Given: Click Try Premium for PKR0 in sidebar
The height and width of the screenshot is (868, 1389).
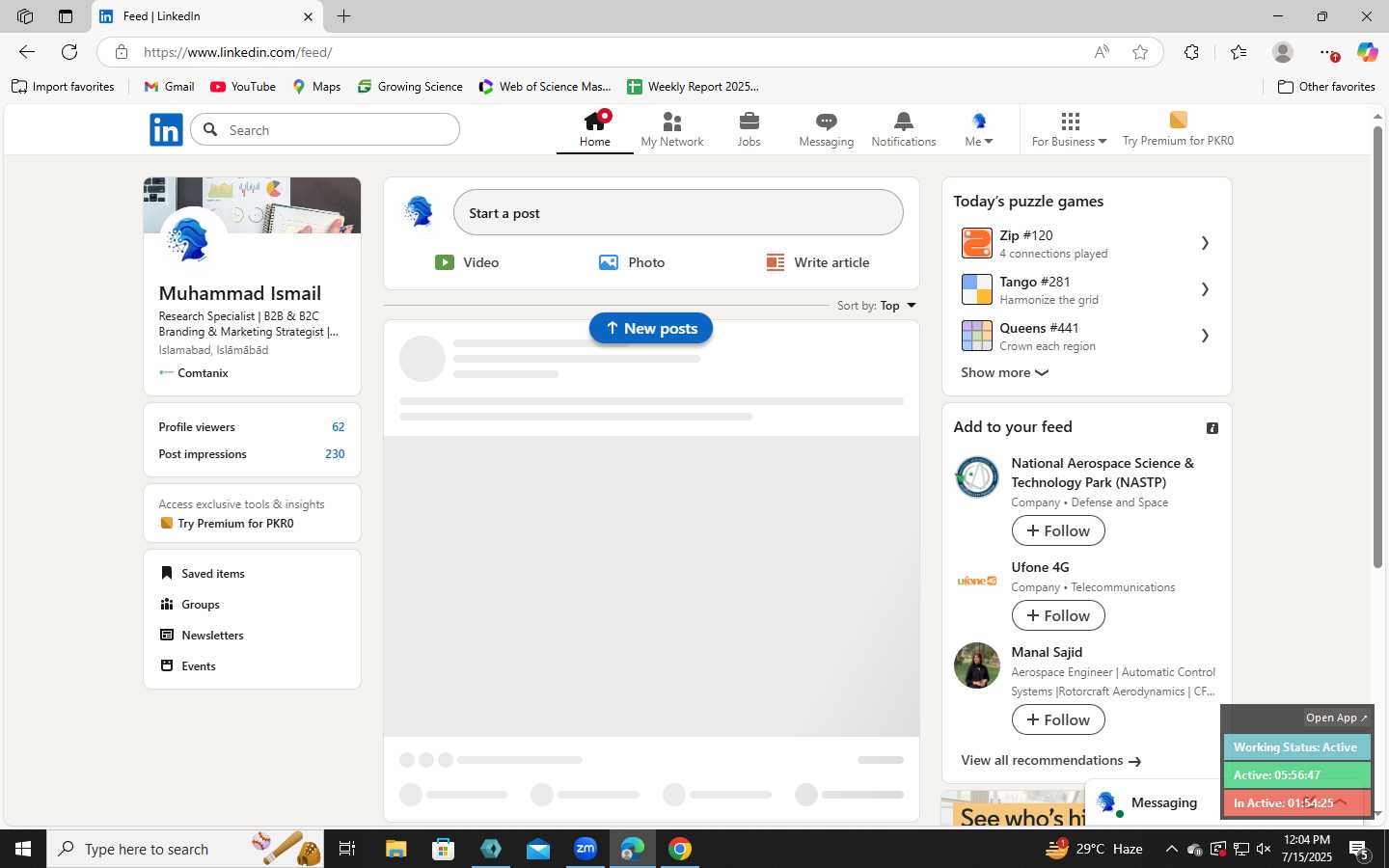Looking at the screenshot, I should click(227, 524).
